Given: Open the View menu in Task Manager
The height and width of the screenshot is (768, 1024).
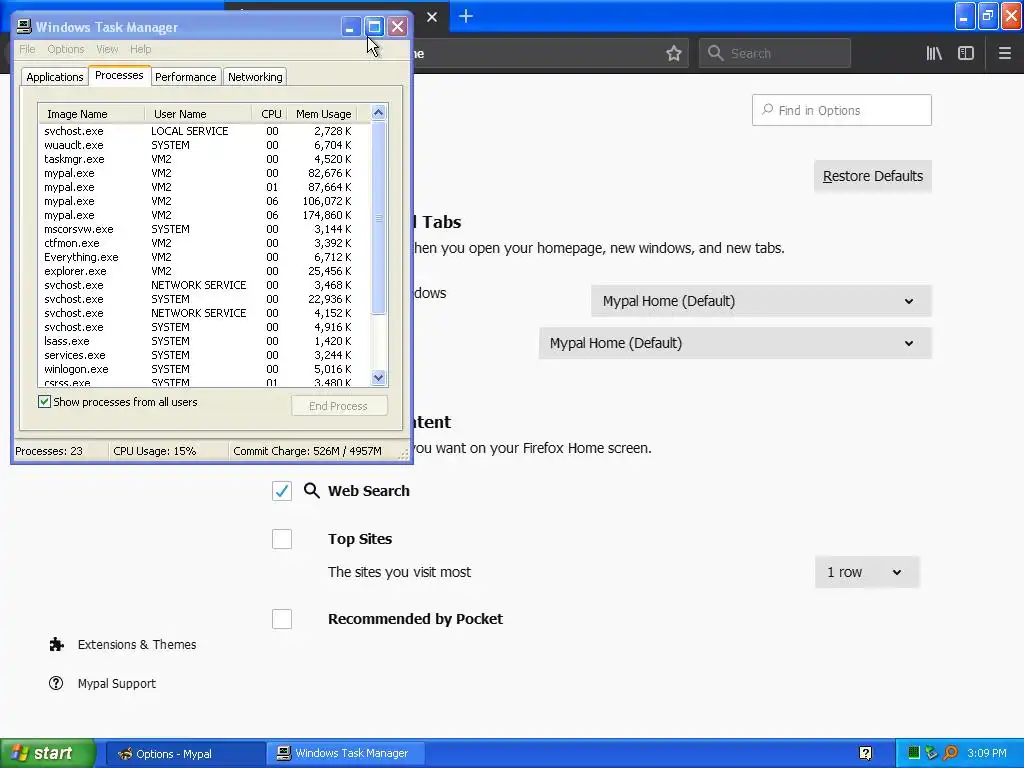Looking at the screenshot, I should tap(107, 49).
